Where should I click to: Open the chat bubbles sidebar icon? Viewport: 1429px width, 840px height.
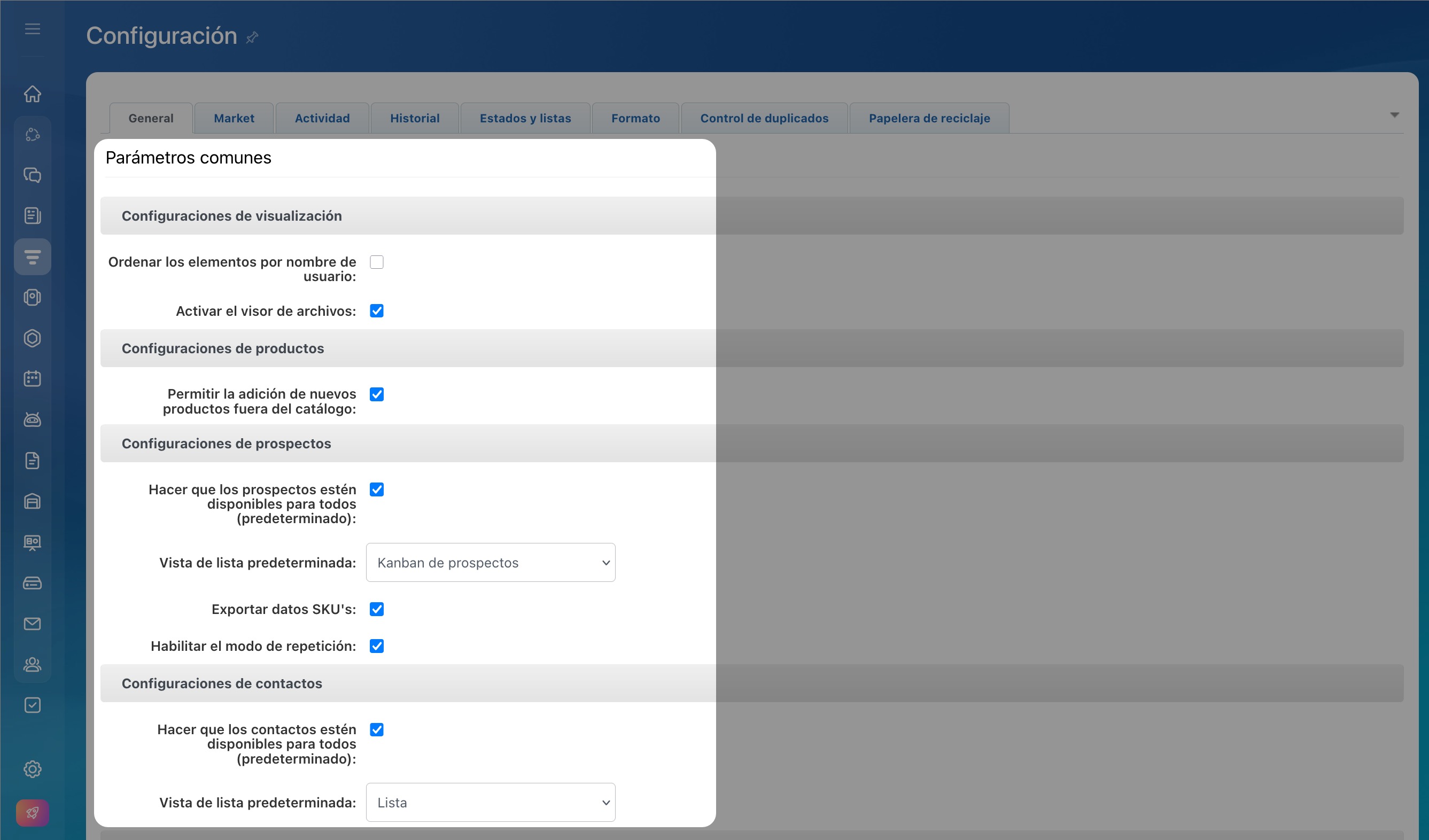click(x=32, y=175)
